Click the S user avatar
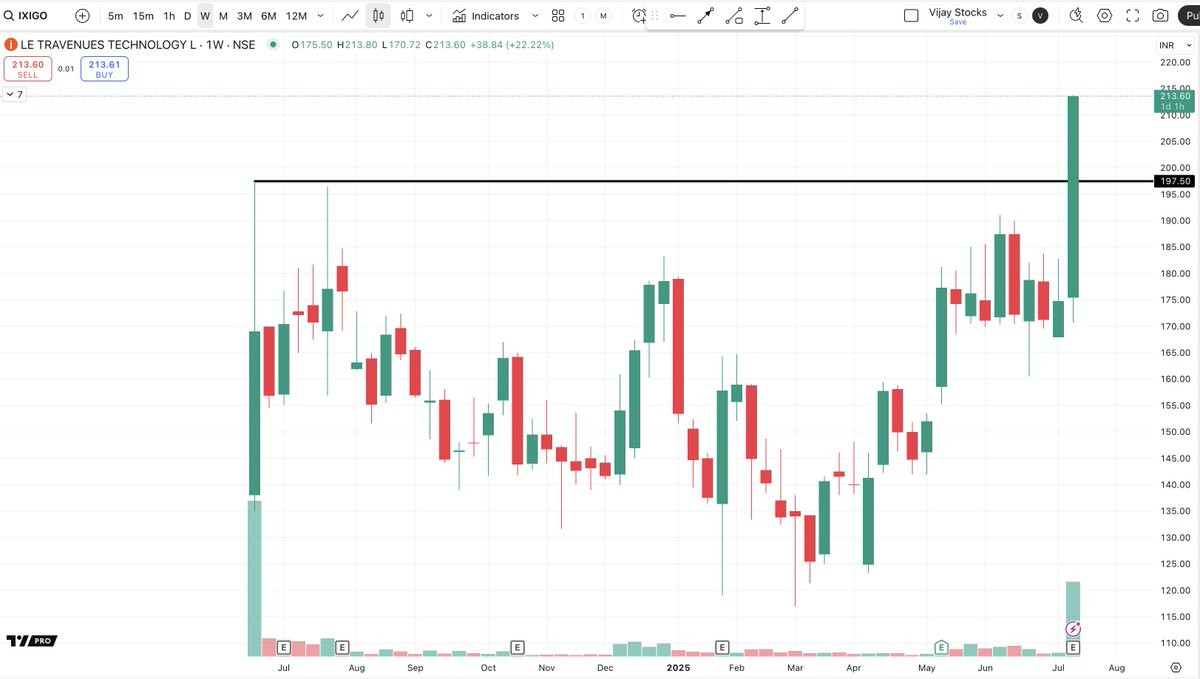The height and width of the screenshot is (679, 1200). click(1019, 16)
